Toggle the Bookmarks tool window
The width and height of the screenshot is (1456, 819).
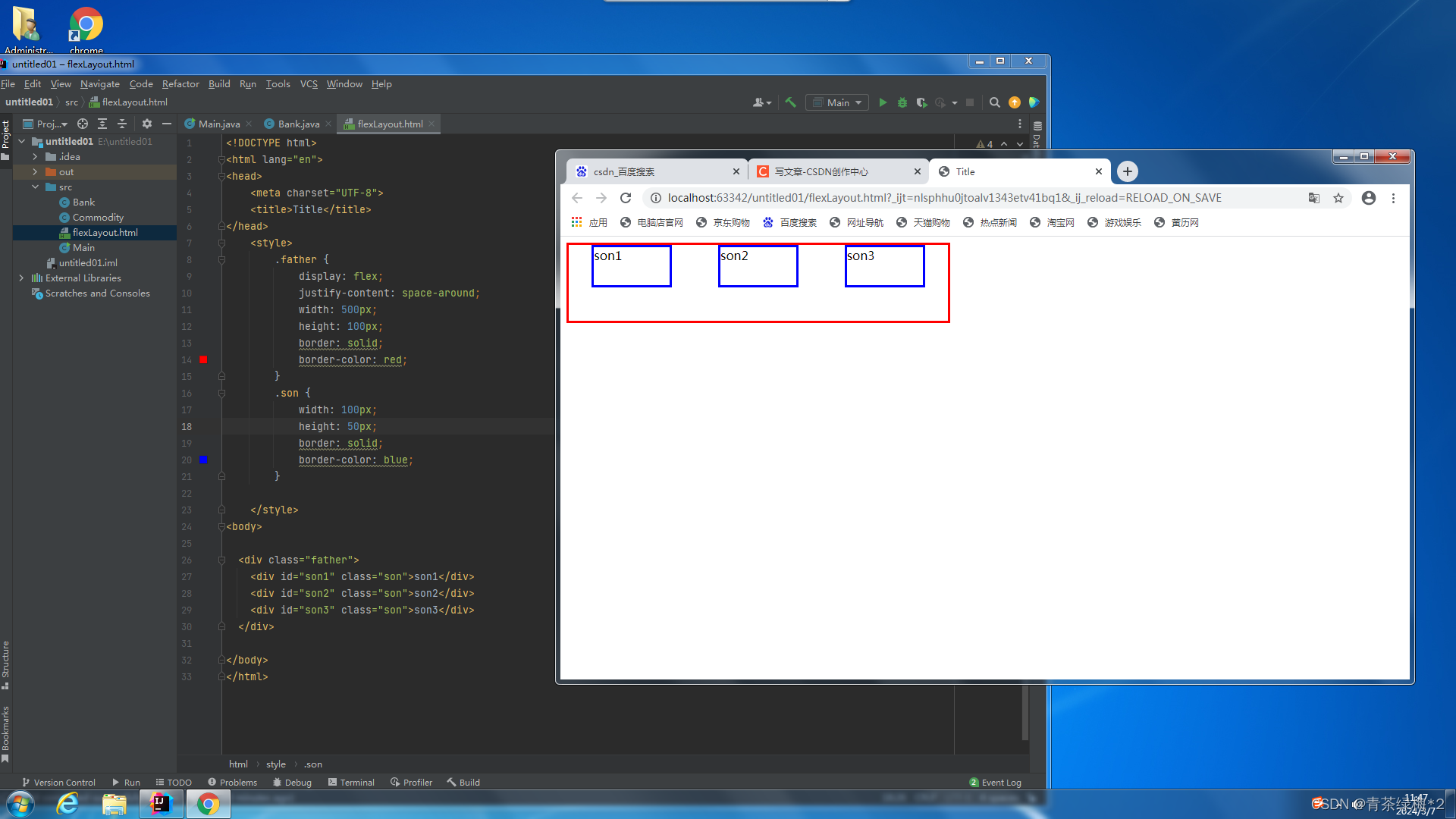(x=5, y=732)
